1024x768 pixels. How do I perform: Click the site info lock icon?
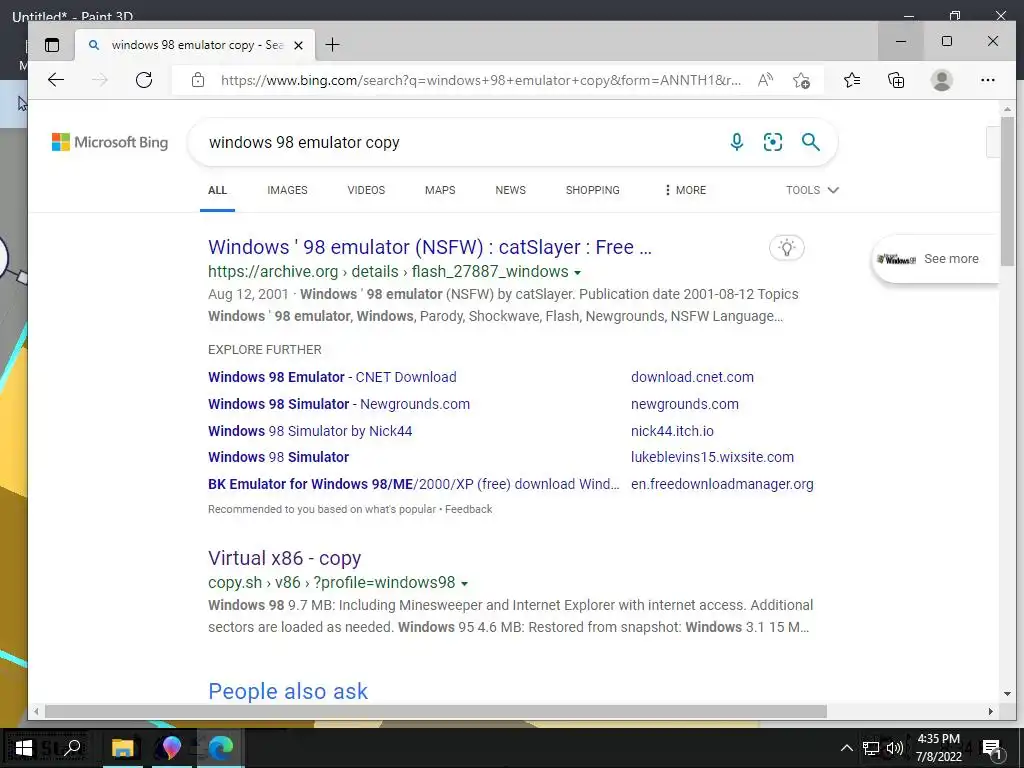[x=198, y=80]
